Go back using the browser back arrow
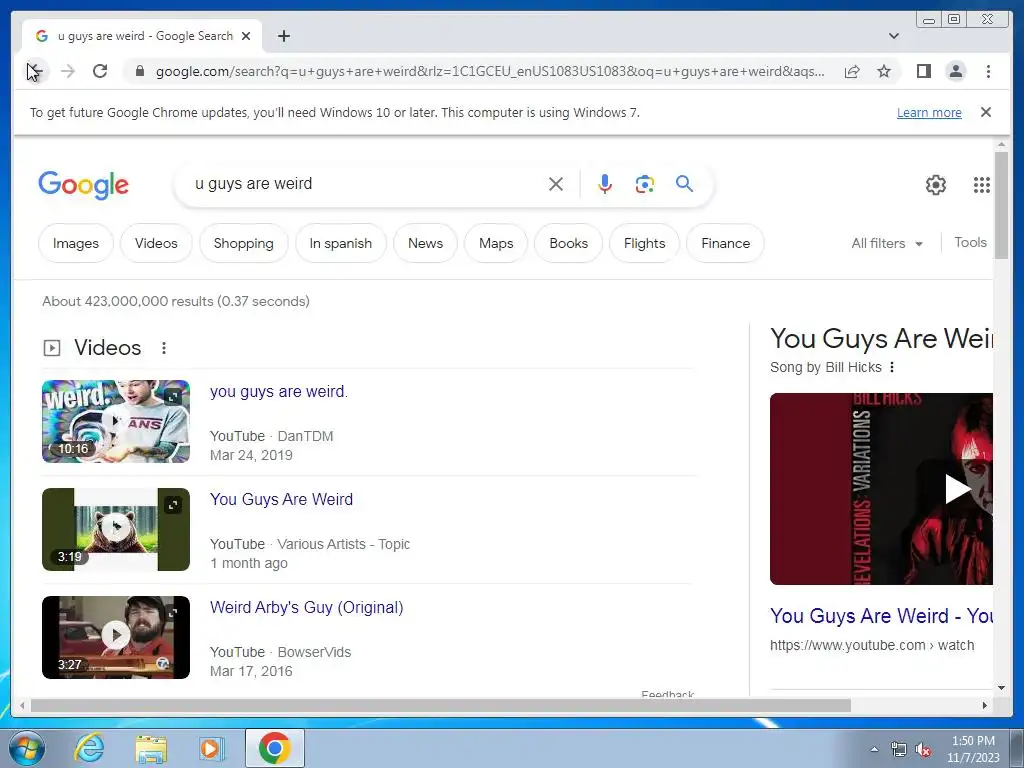Viewport: 1024px width, 768px height. click(35, 71)
